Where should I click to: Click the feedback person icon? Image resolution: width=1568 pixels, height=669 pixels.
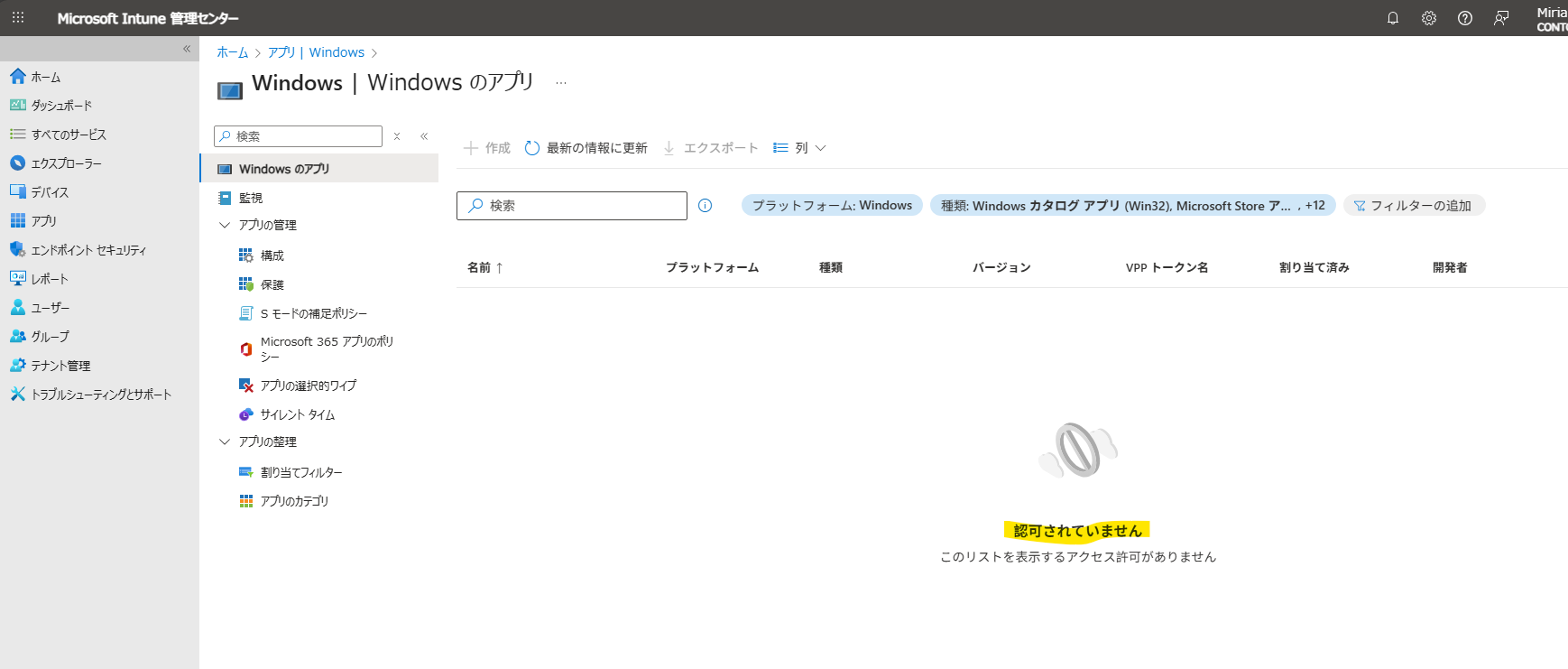[x=1501, y=18]
